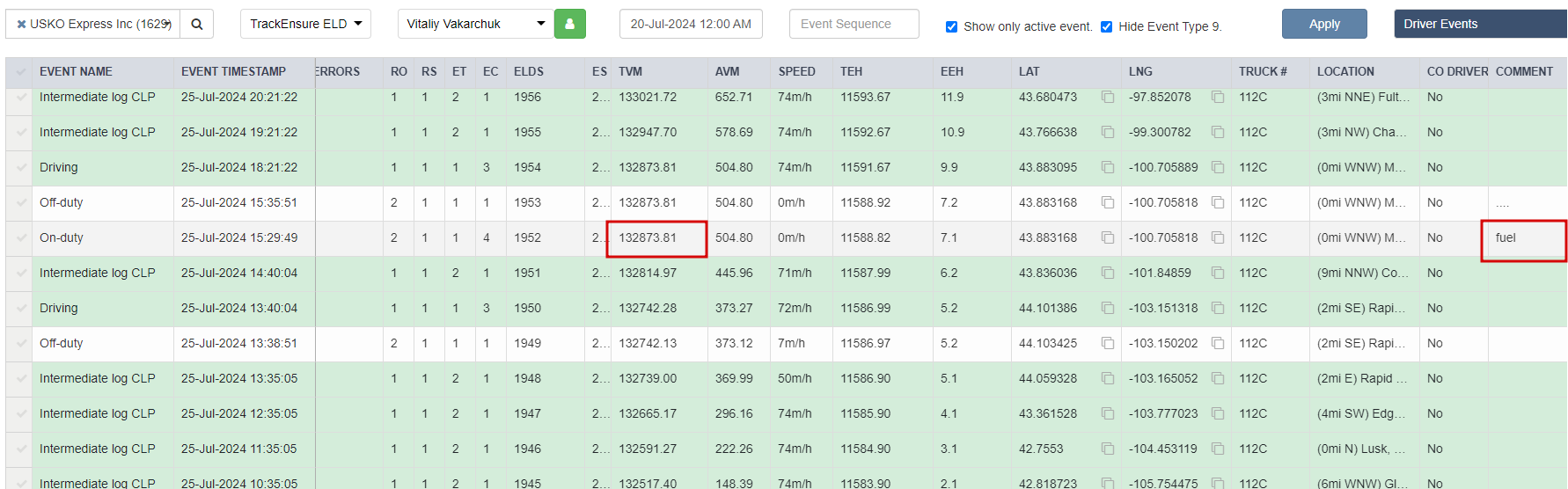The height and width of the screenshot is (489, 1568).
Task: Click the magnifier search icon beside USKO Express
Action: pos(197,24)
